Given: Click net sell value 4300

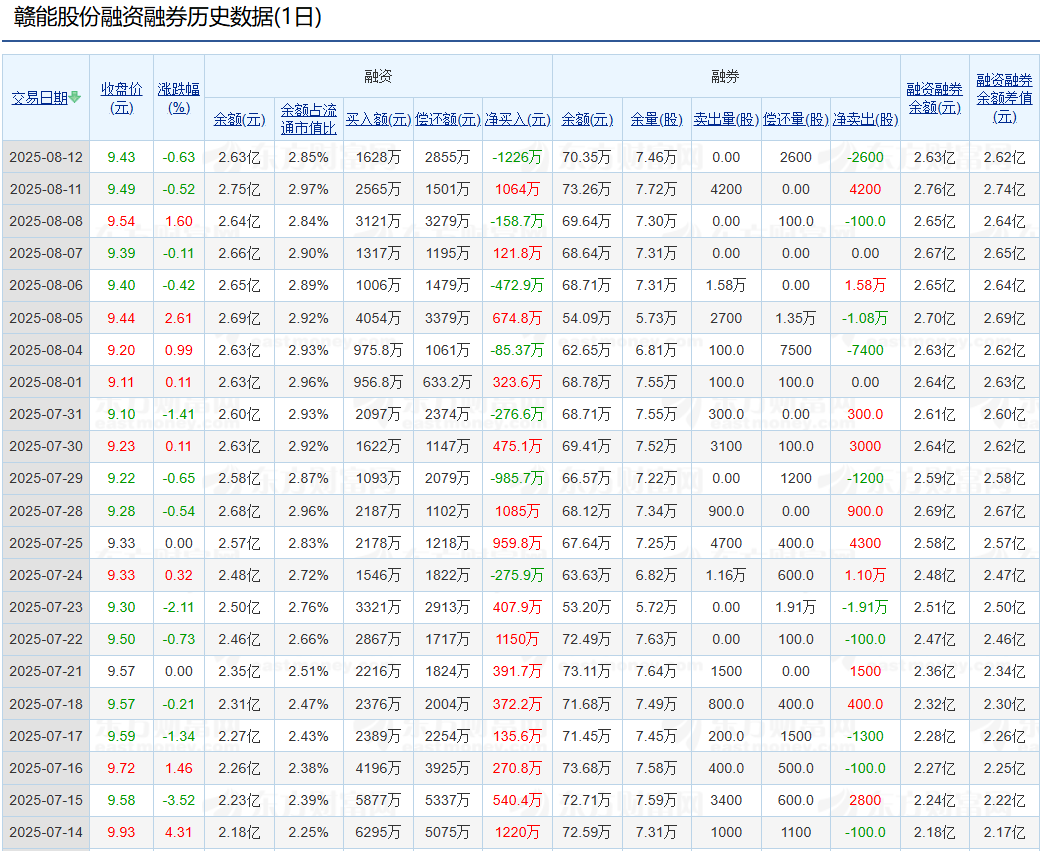Looking at the screenshot, I should click(866, 543).
